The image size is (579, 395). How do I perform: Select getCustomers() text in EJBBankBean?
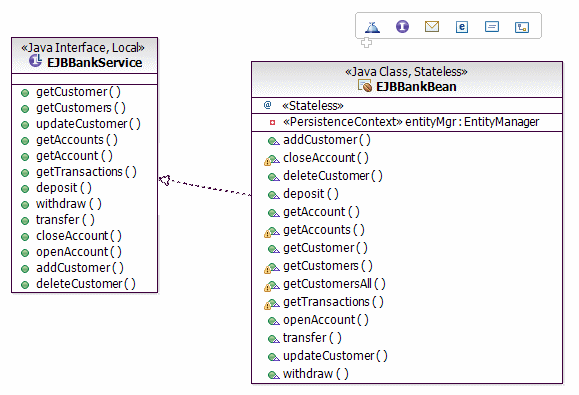328,266
